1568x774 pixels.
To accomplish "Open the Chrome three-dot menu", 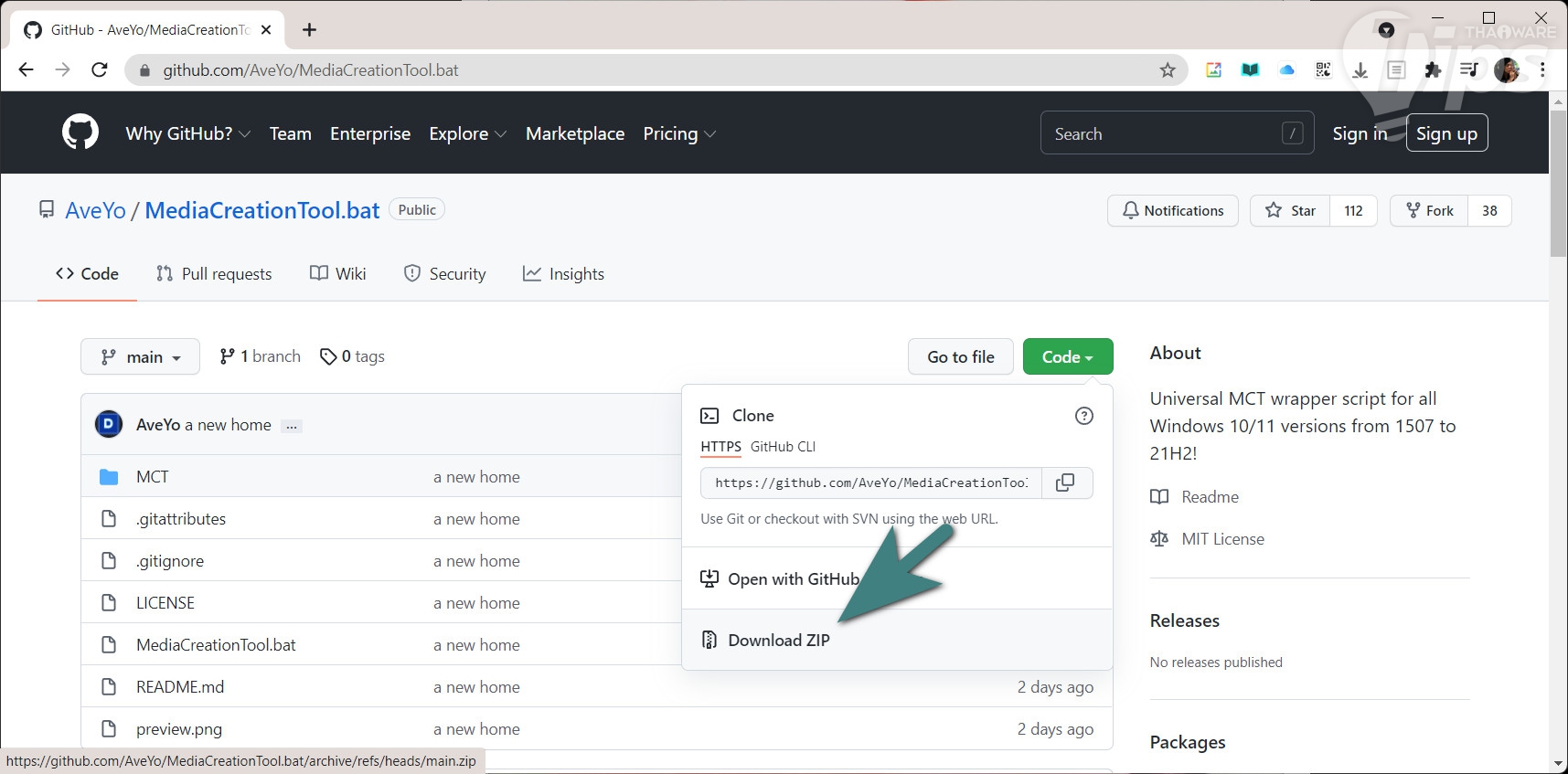I will 1542,70.
